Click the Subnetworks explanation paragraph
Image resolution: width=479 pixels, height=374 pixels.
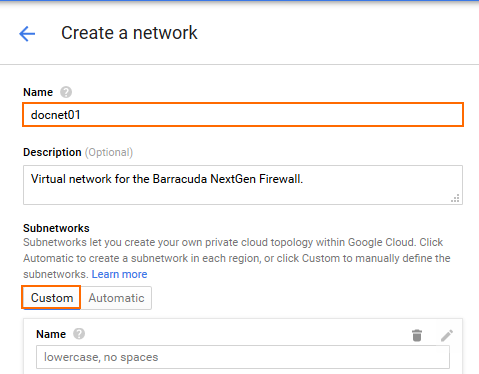(237, 258)
